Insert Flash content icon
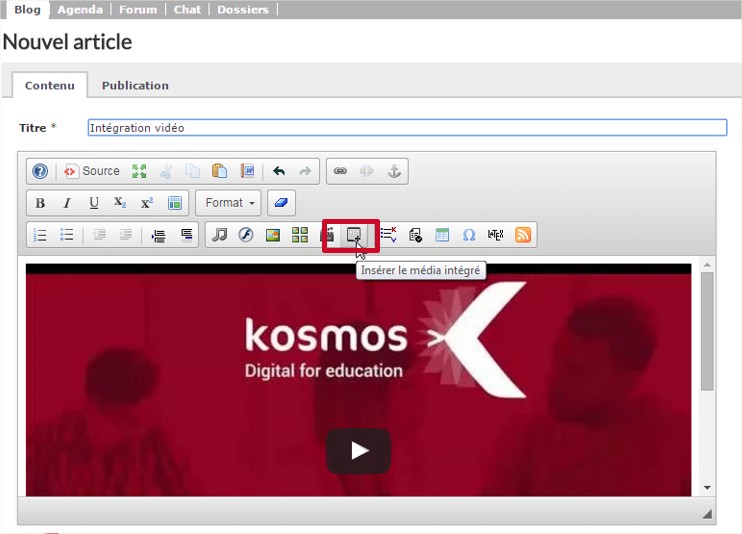The width and height of the screenshot is (742, 534). [246, 235]
